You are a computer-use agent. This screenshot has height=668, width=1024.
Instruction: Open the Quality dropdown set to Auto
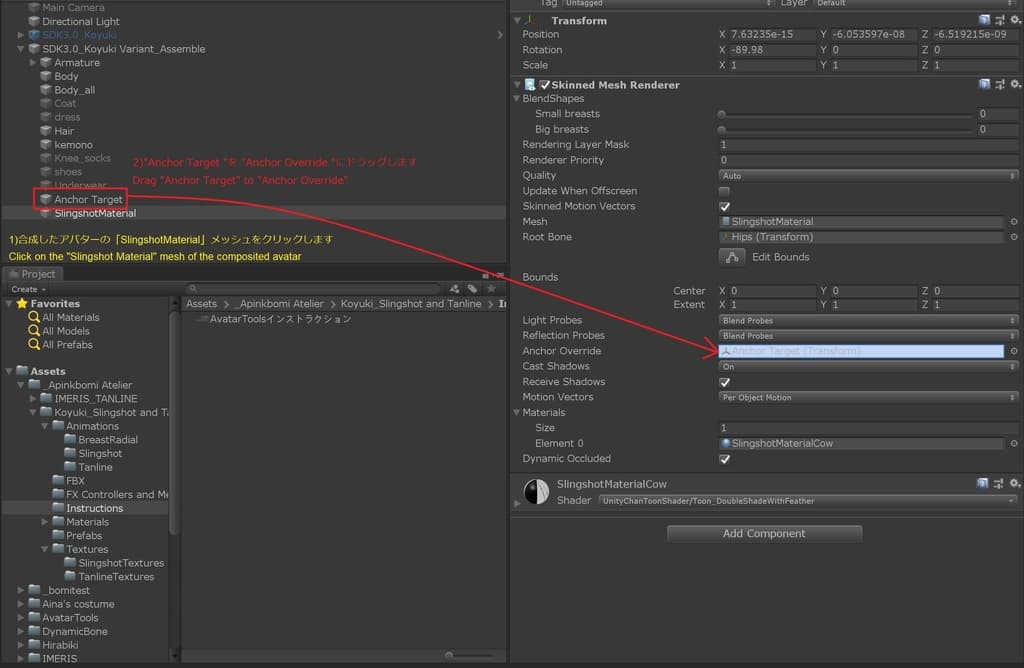tap(868, 176)
